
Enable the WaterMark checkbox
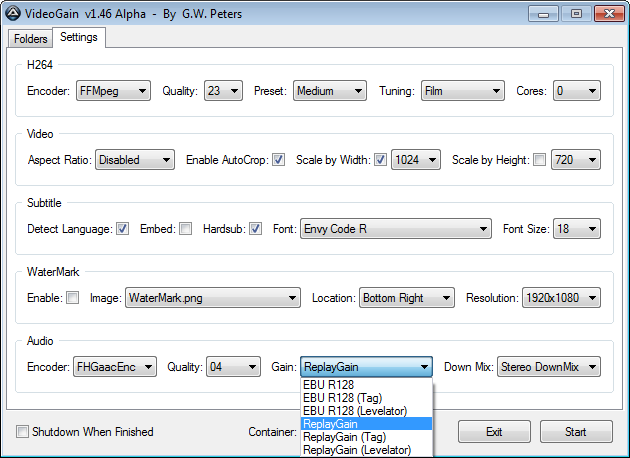click(72, 297)
